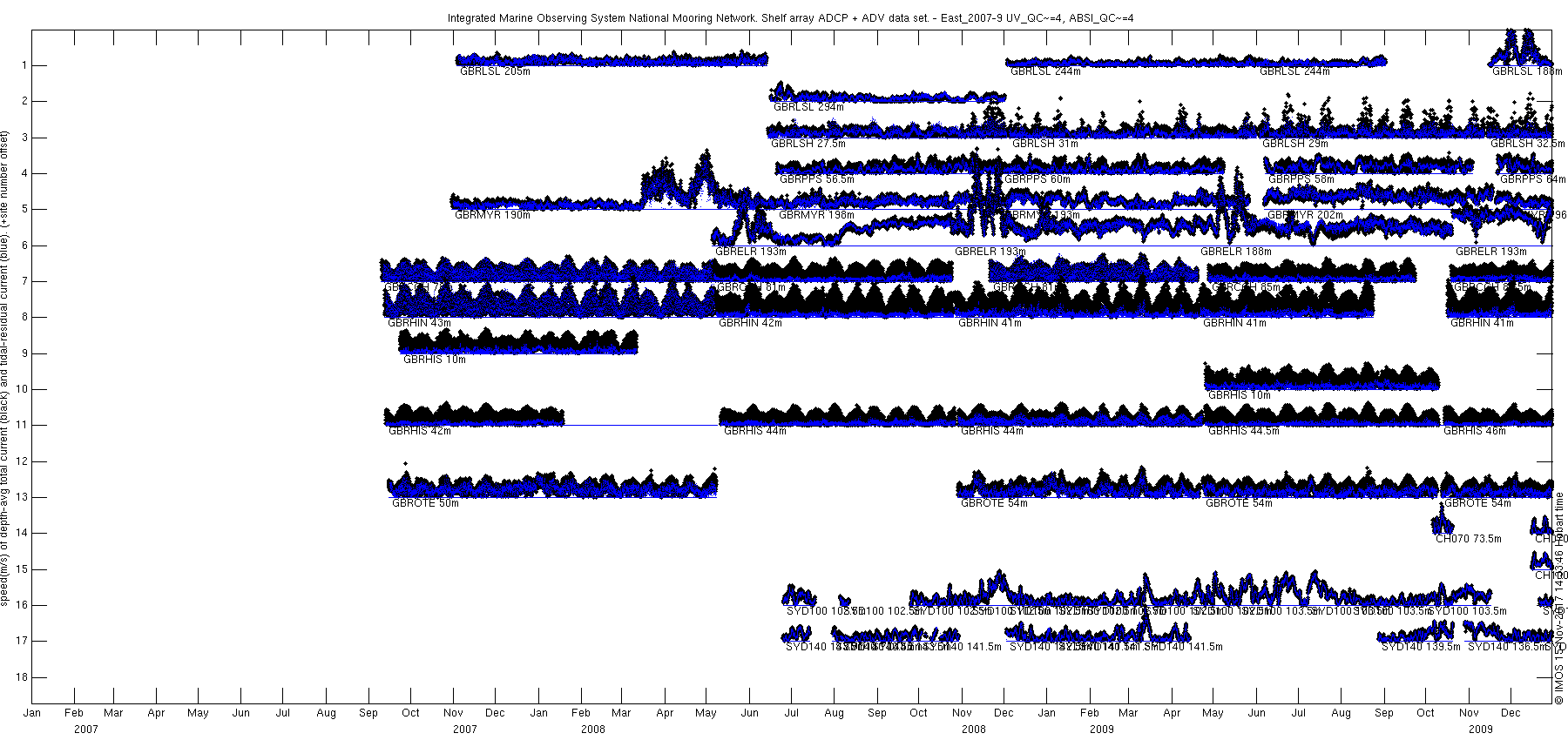Click y-axis tick label 14
Screen dimensions: 1568x740
[x=23, y=533]
